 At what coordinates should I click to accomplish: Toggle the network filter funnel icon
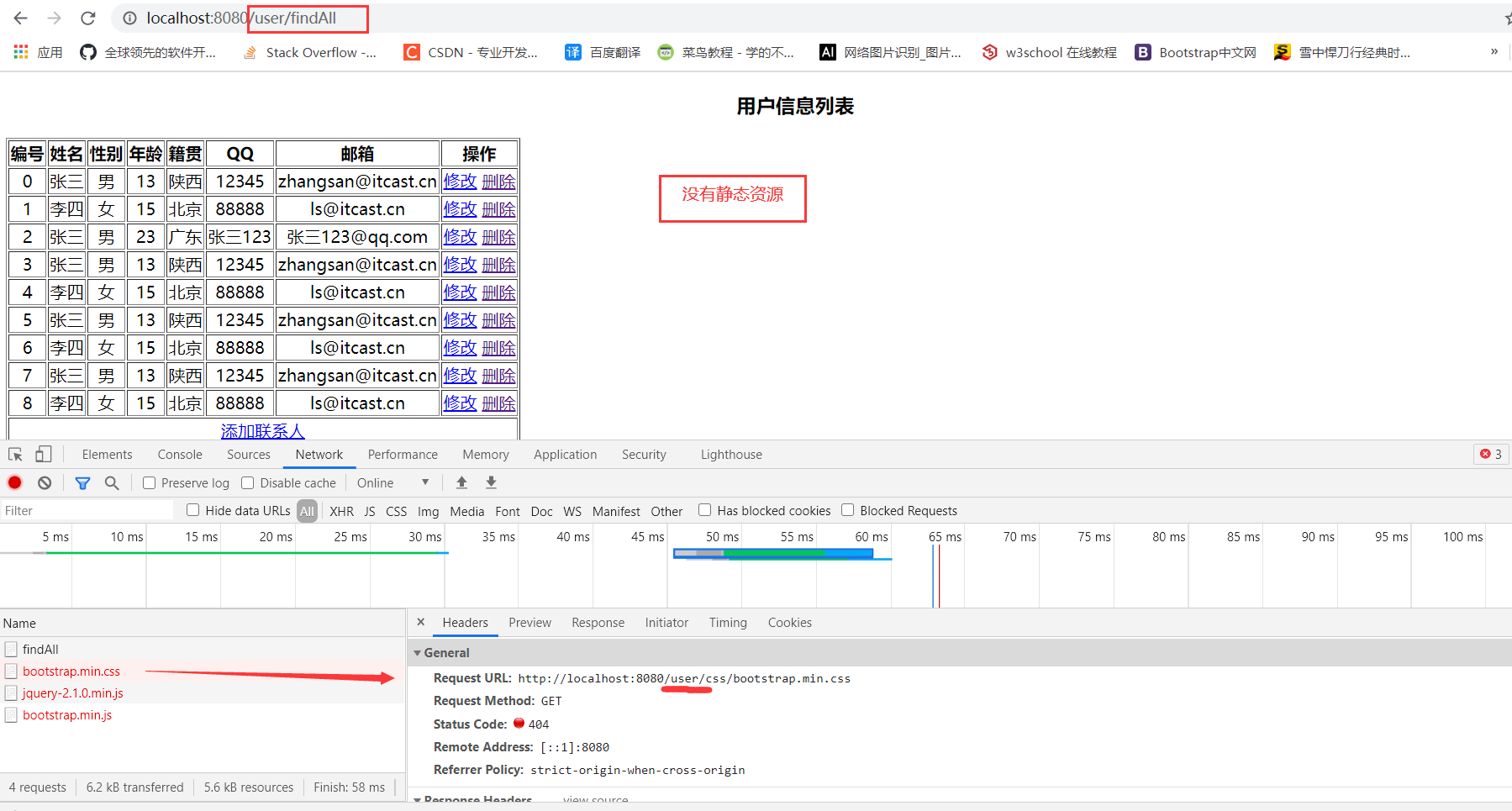(x=82, y=483)
